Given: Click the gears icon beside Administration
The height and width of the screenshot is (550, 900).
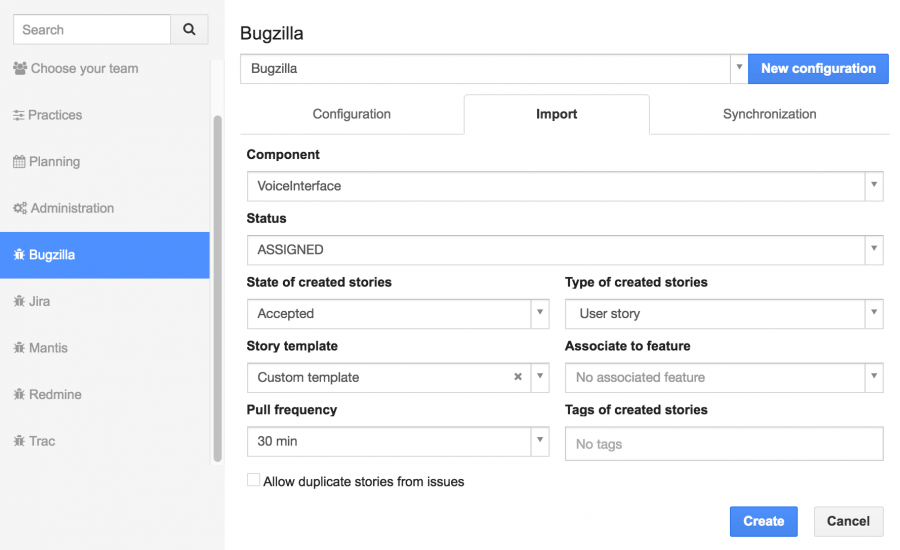Looking at the screenshot, I should pos(20,208).
